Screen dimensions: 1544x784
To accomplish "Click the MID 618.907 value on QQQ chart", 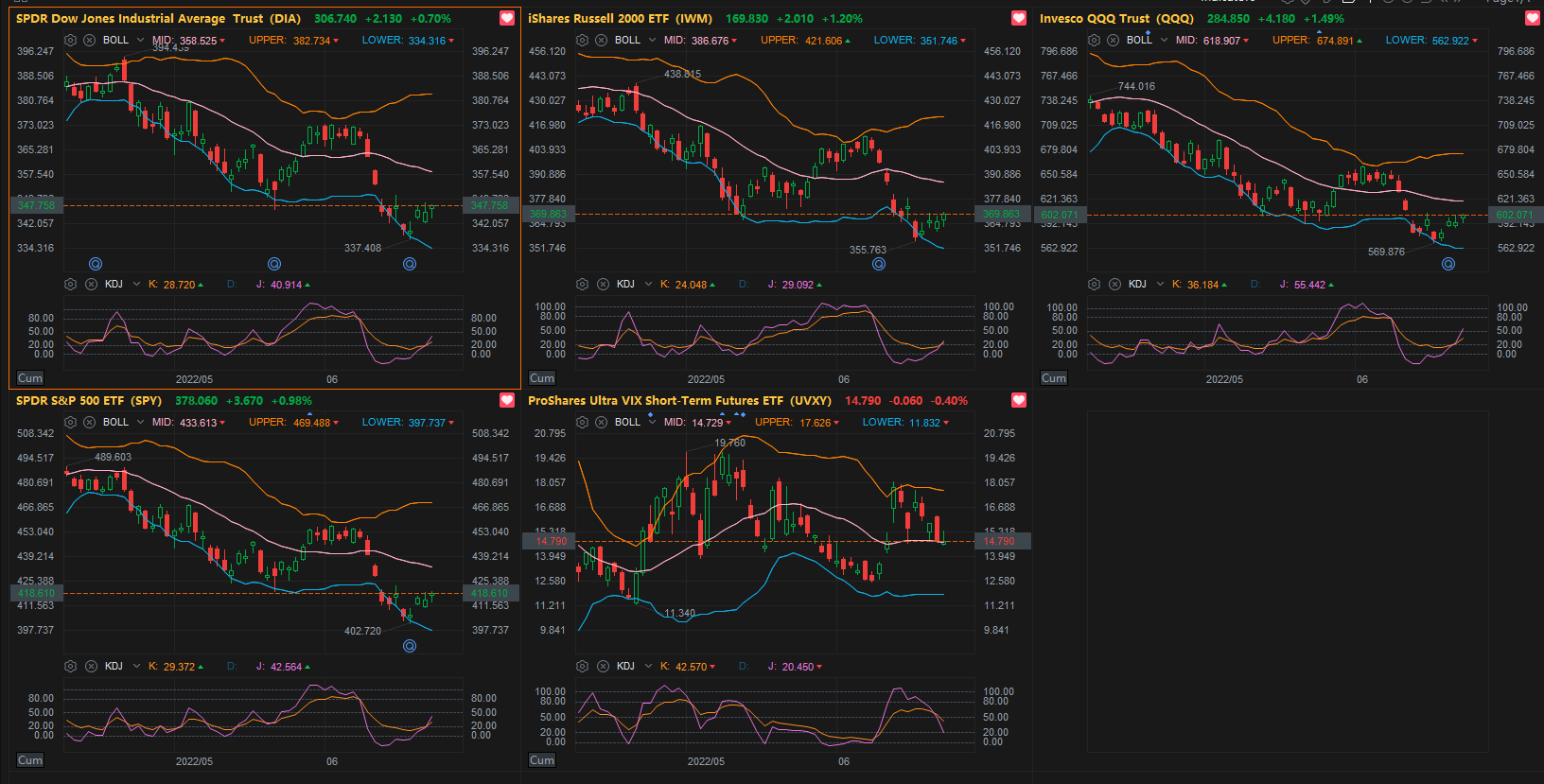I will (x=1212, y=41).
